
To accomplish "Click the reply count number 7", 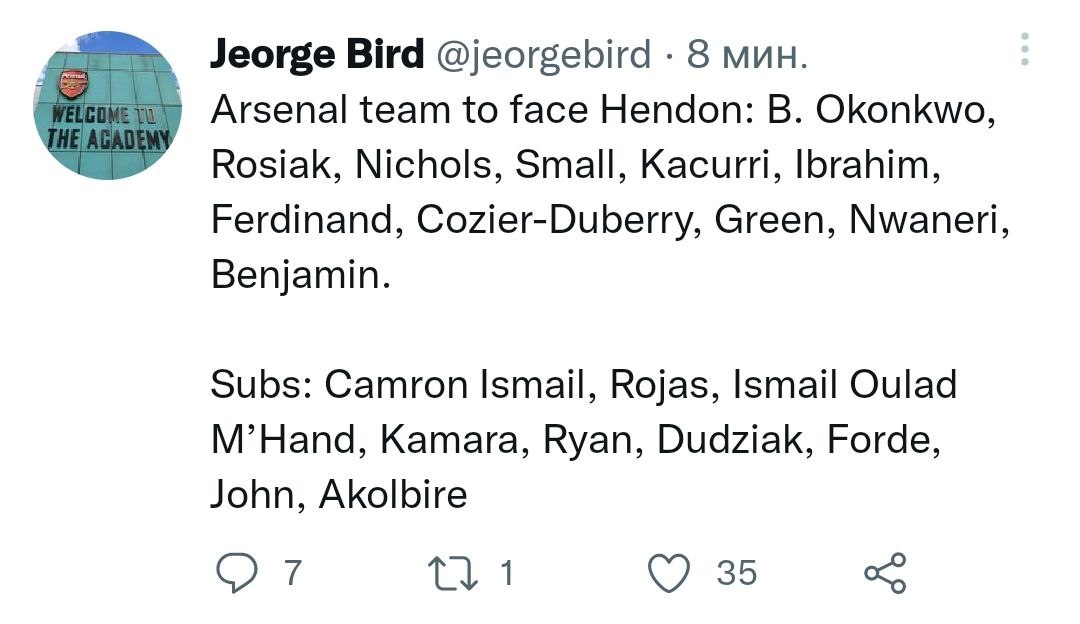I will click(292, 573).
